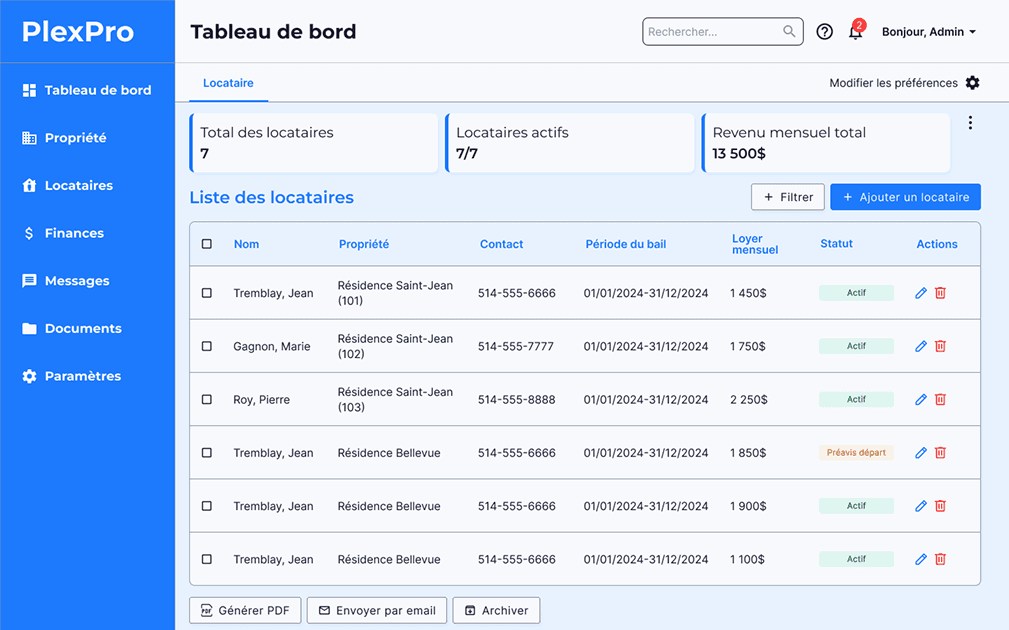Click the Générer PDF button
1009x630 pixels.
point(245,610)
